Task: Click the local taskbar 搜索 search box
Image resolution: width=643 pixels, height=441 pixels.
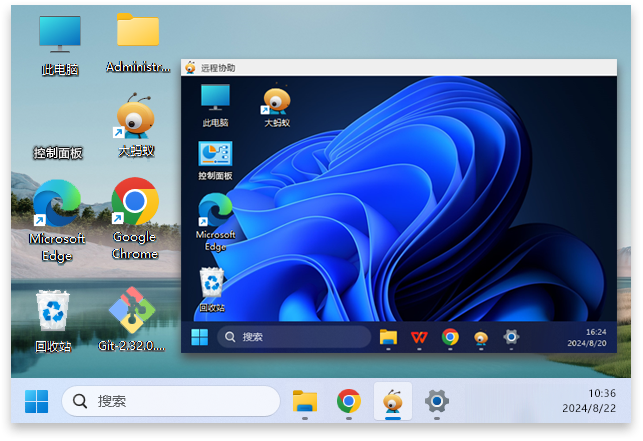Action: pos(170,401)
